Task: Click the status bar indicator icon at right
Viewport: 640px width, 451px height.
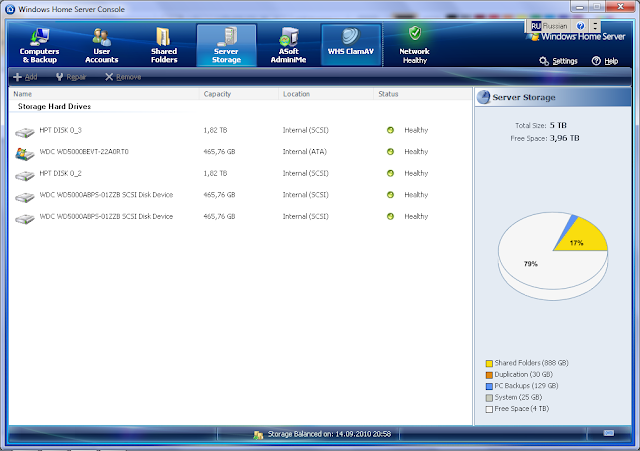Action: click(x=609, y=433)
